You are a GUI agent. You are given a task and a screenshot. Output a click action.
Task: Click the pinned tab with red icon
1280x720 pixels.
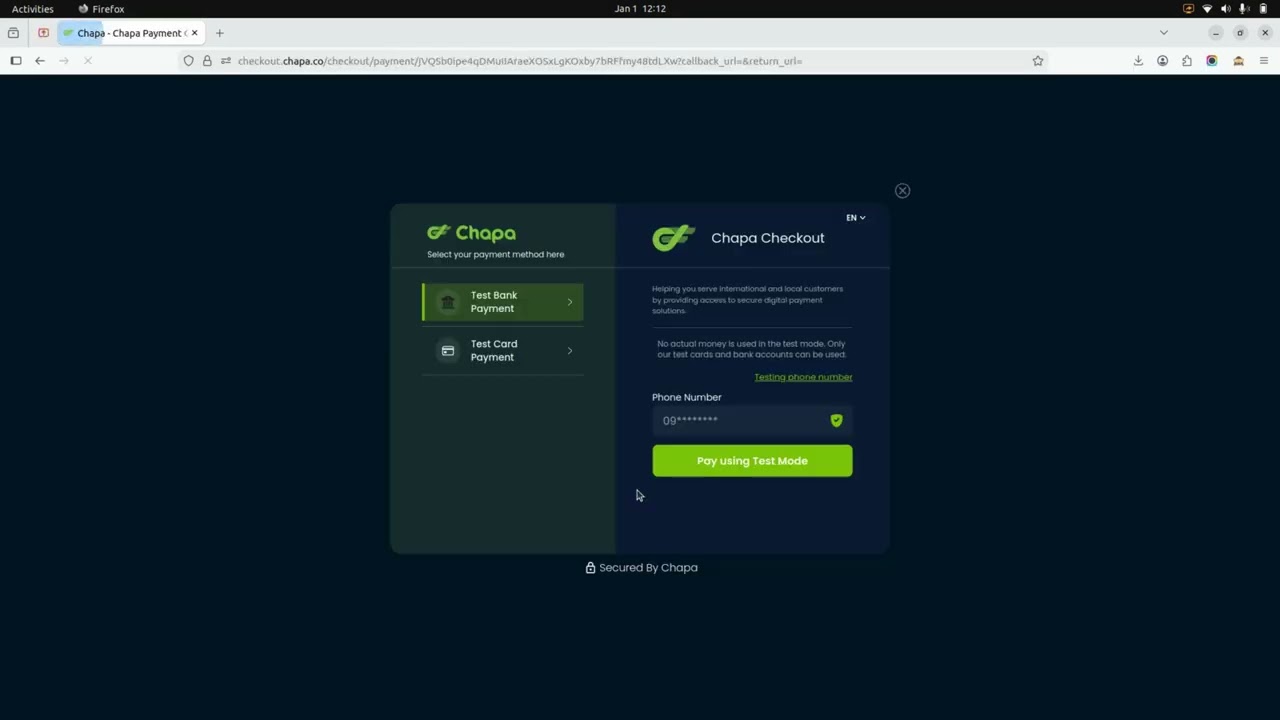pos(43,33)
